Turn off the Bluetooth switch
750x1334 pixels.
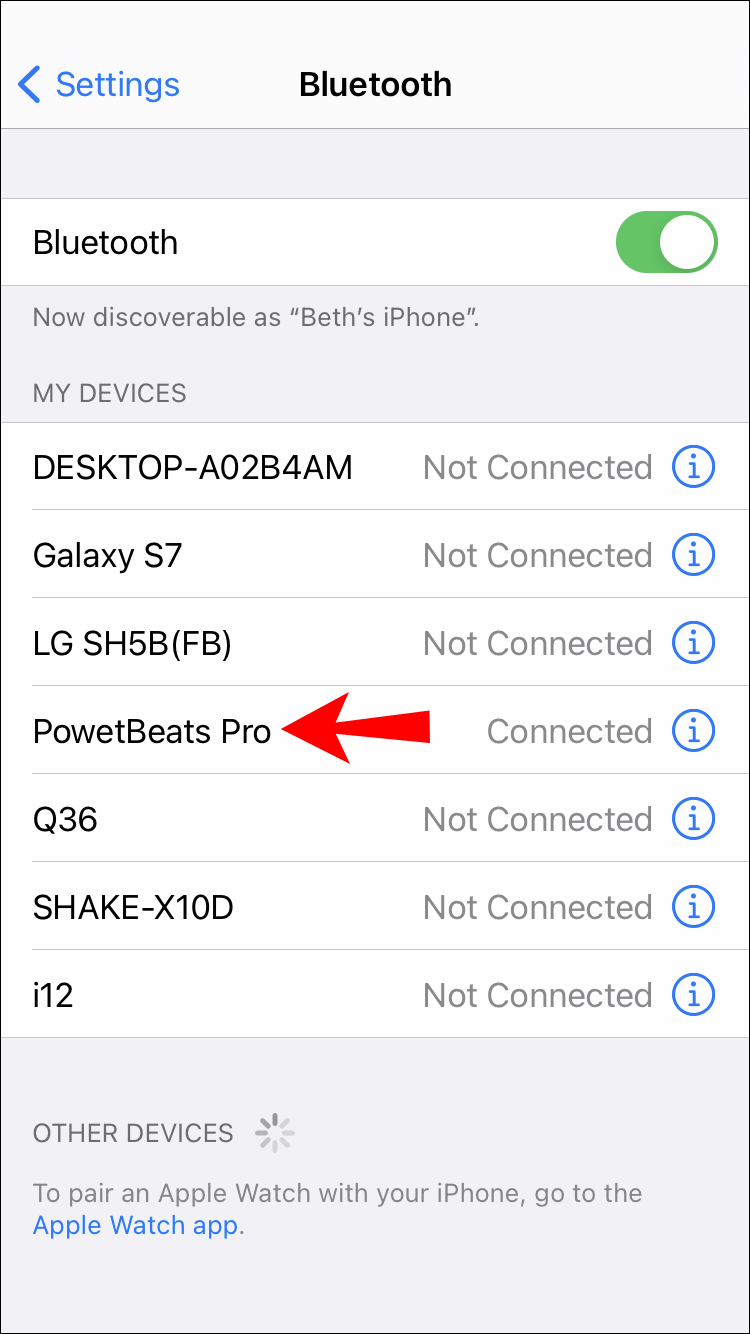click(x=667, y=242)
